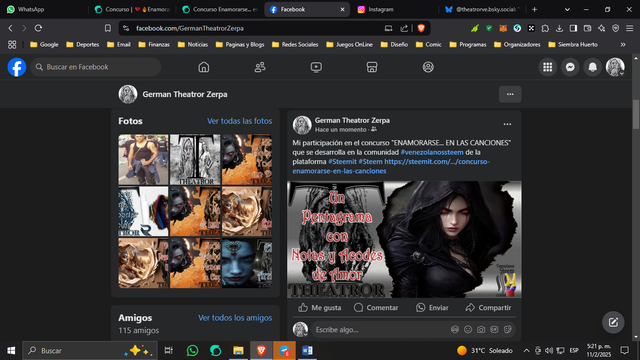Open browser downloads icon
640x360 pixels.
click(x=559, y=28)
